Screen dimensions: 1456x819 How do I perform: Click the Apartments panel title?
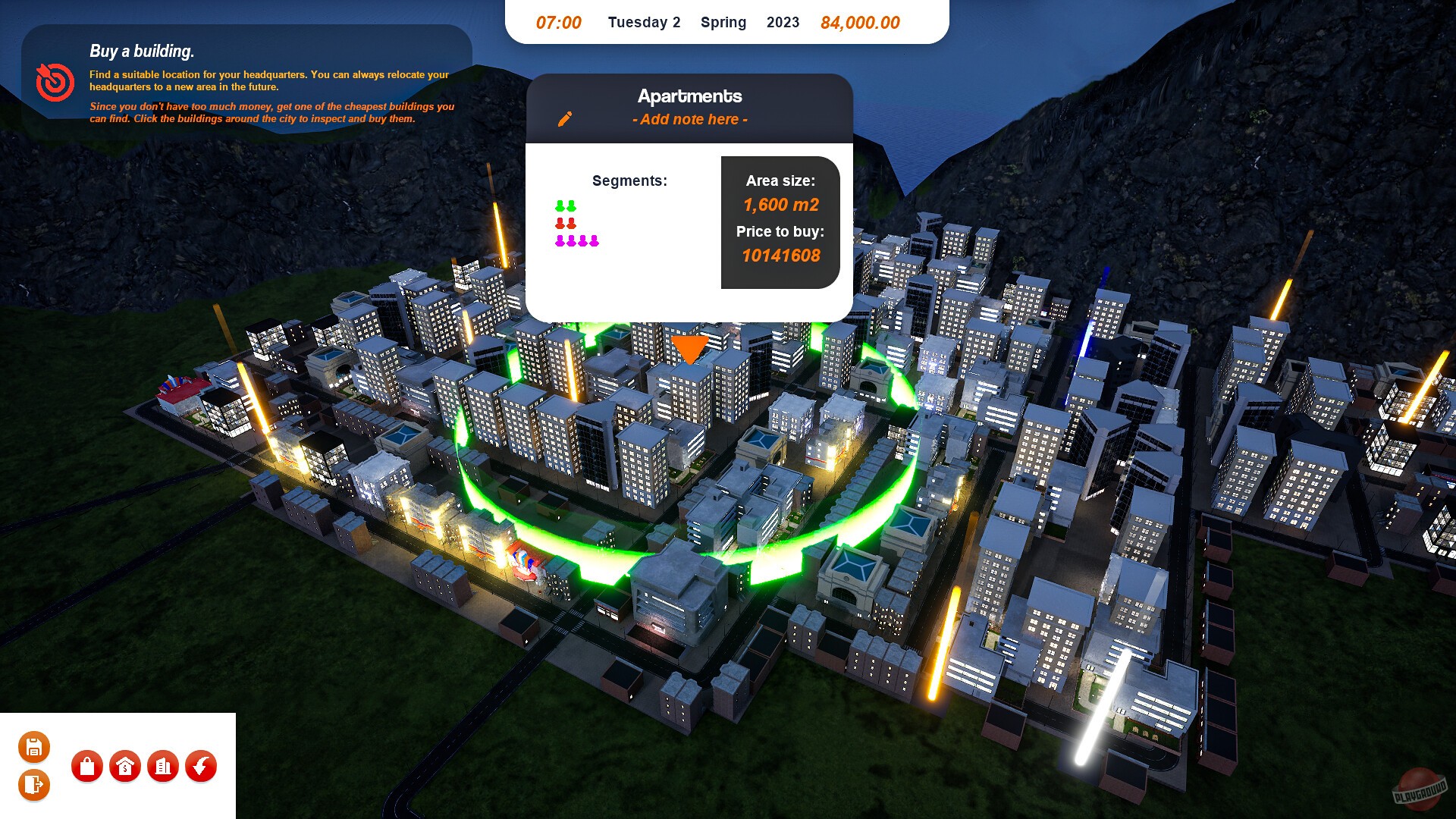point(689,96)
